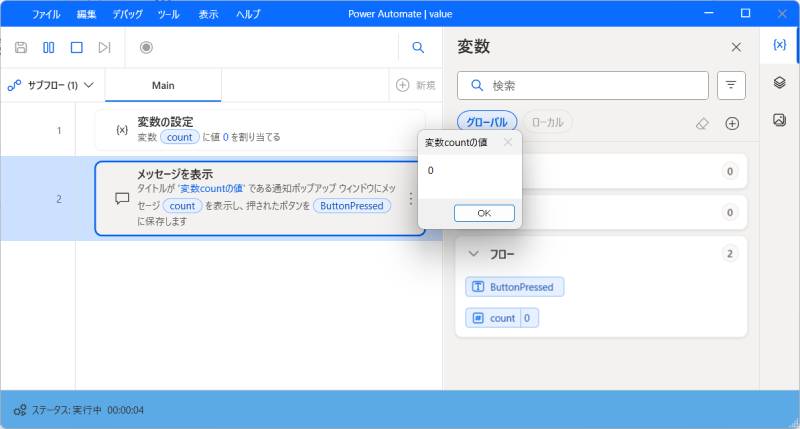Click the value 0 in step 1
Screen dimensions: 800x429
tap(226, 137)
